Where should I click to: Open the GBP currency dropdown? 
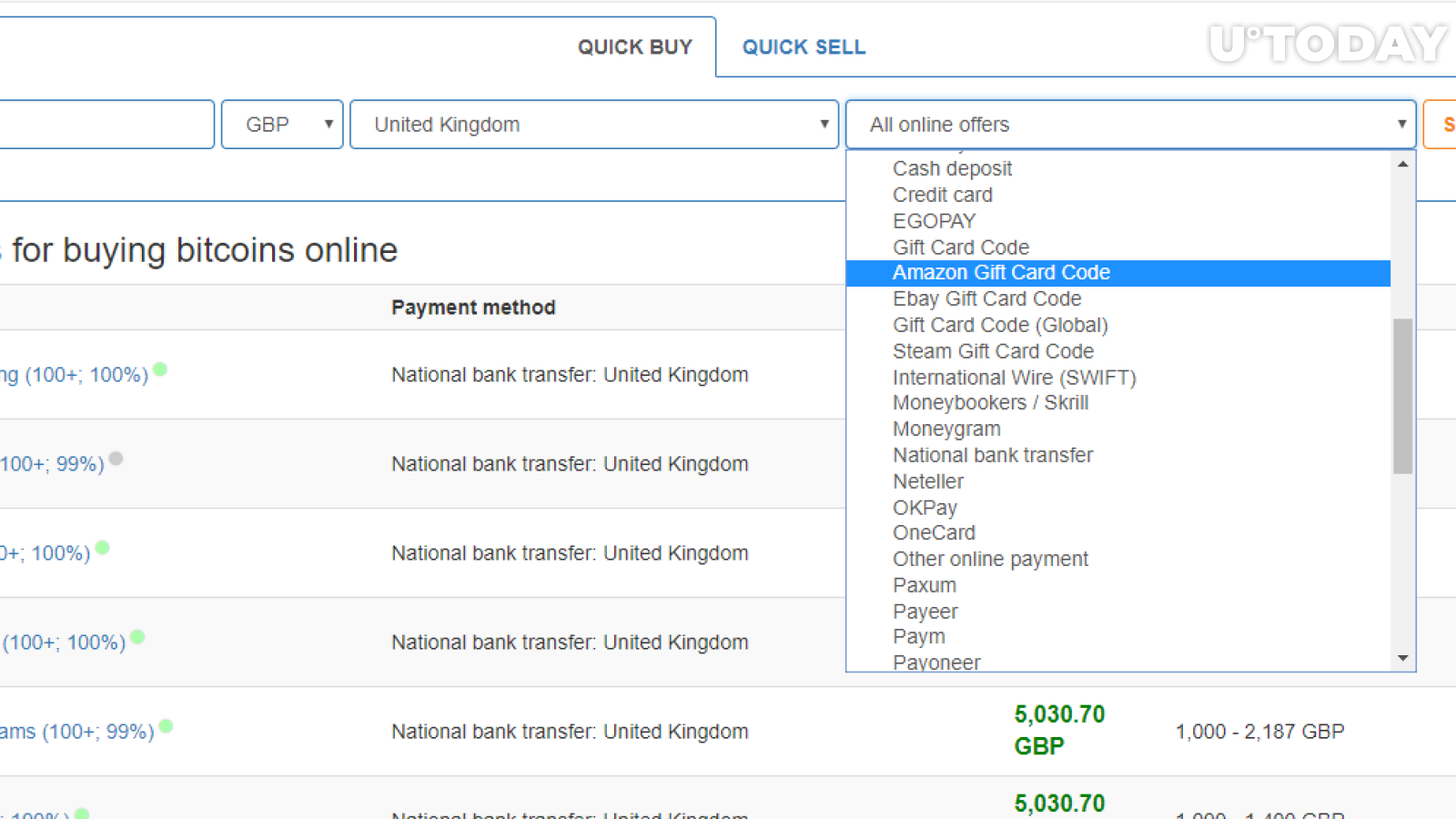282,125
